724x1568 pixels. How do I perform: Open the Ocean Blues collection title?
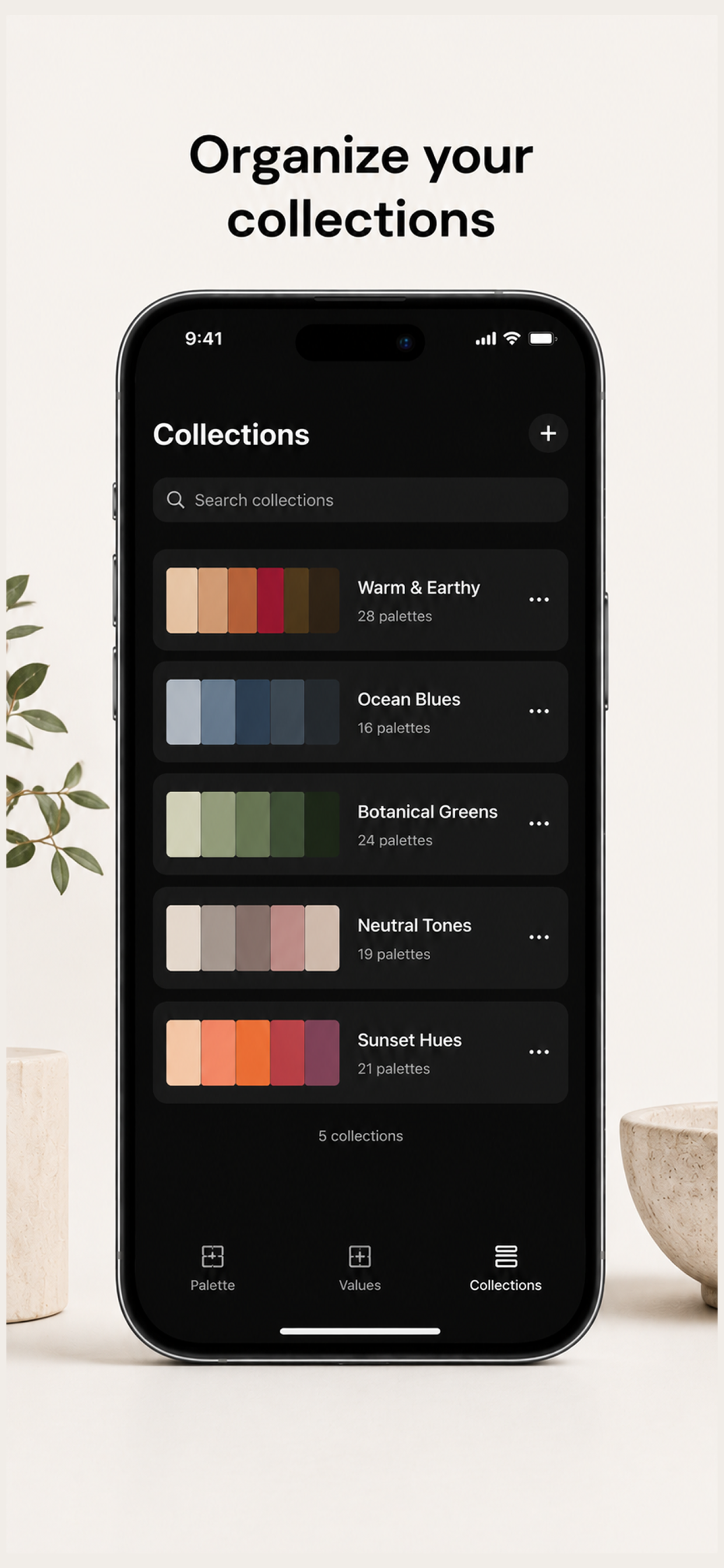tap(409, 699)
